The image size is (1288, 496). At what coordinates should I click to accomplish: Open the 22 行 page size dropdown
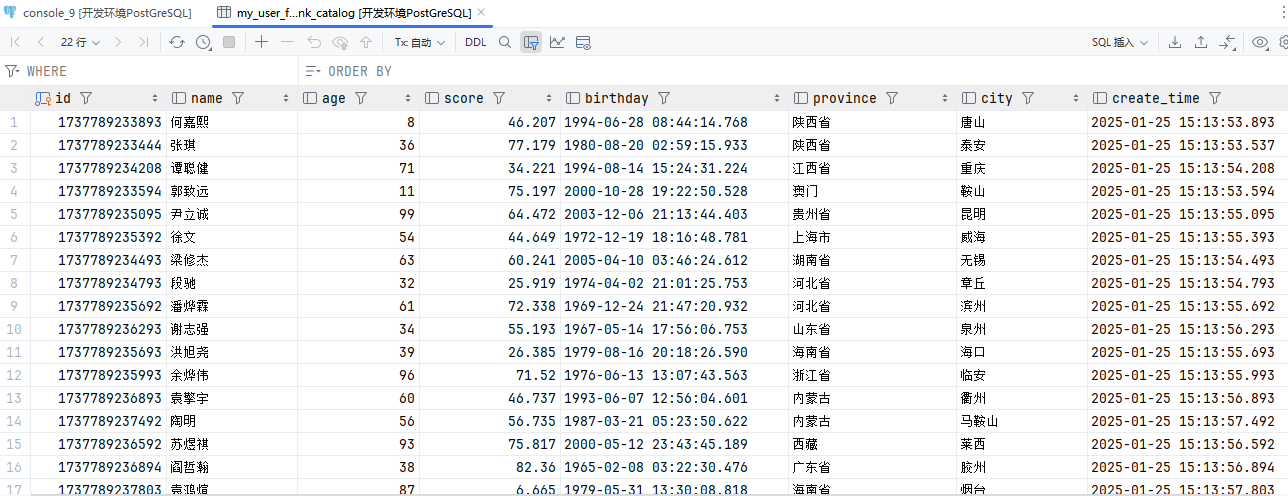pyautogui.click(x=80, y=42)
